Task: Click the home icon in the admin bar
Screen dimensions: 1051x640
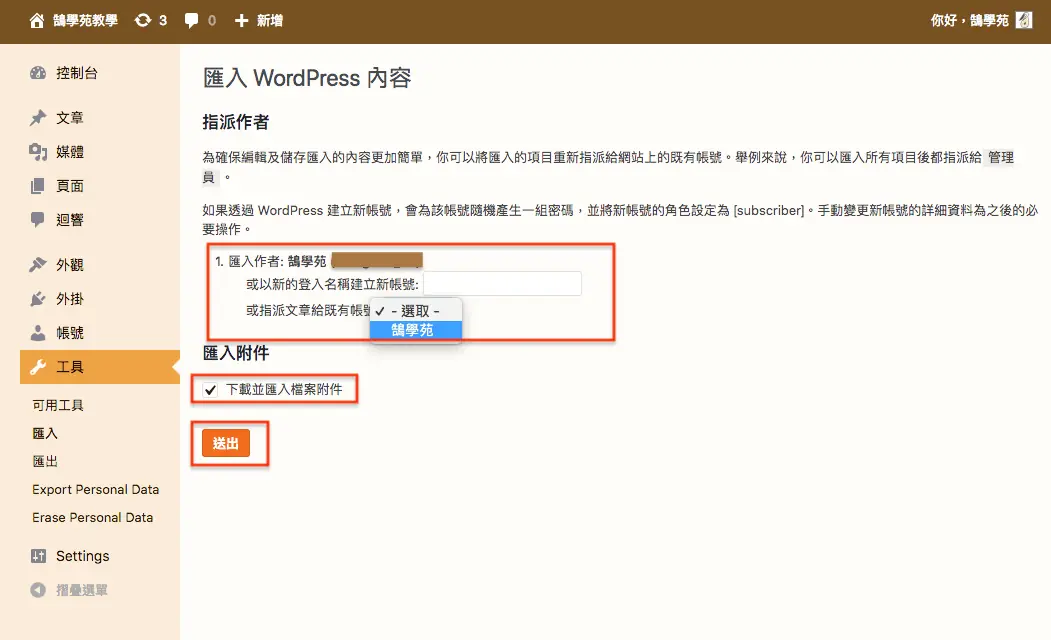Action: coord(37,21)
